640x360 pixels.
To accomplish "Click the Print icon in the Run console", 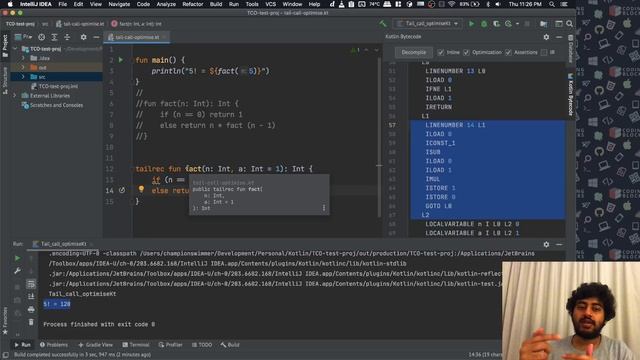I will point(31,310).
